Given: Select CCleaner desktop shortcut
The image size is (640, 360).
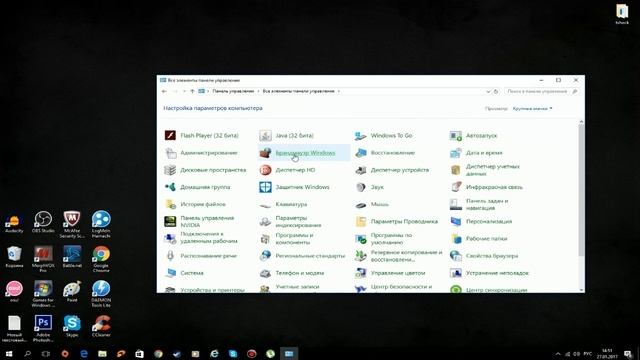Looking at the screenshot, I should click(x=101, y=326).
